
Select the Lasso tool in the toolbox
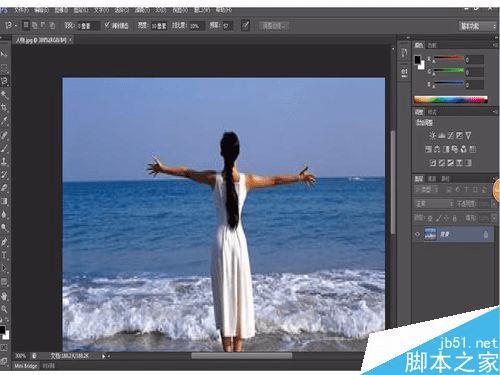tap(4, 81)
